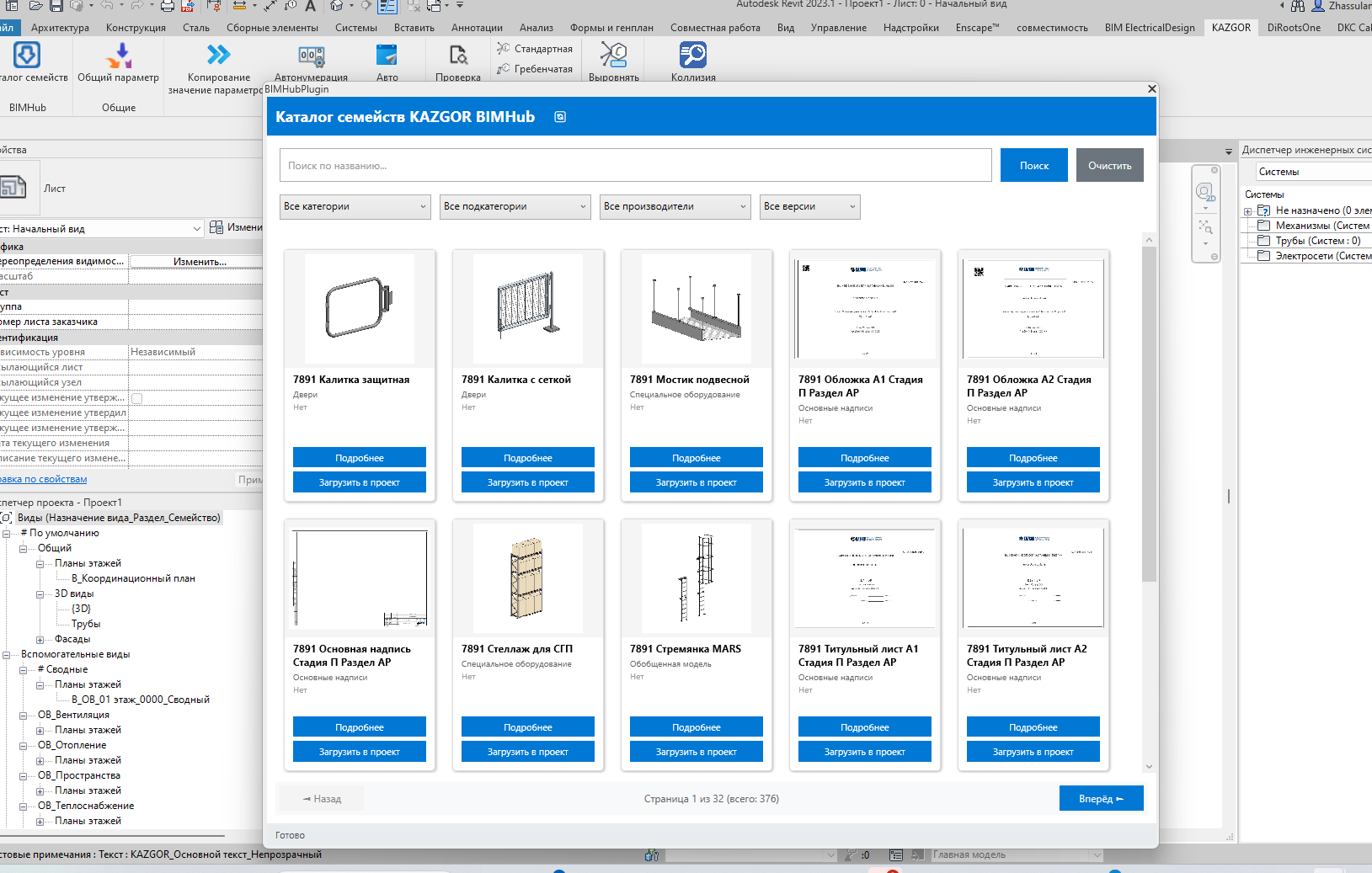The width and height of the screenshot is (1372, 873).
Task: Open the Все категории dropdown
Action: pyautogui.click(x=355, y=207)
